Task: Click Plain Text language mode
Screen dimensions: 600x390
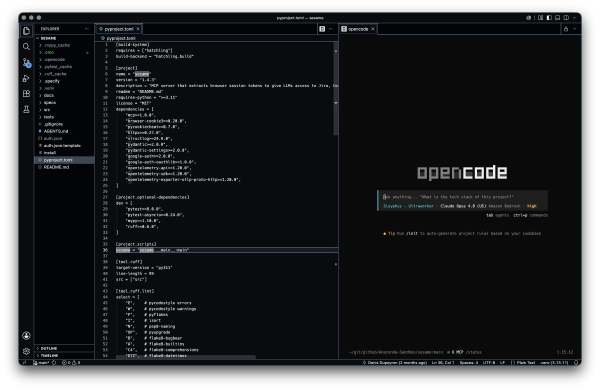Action: 523,362
